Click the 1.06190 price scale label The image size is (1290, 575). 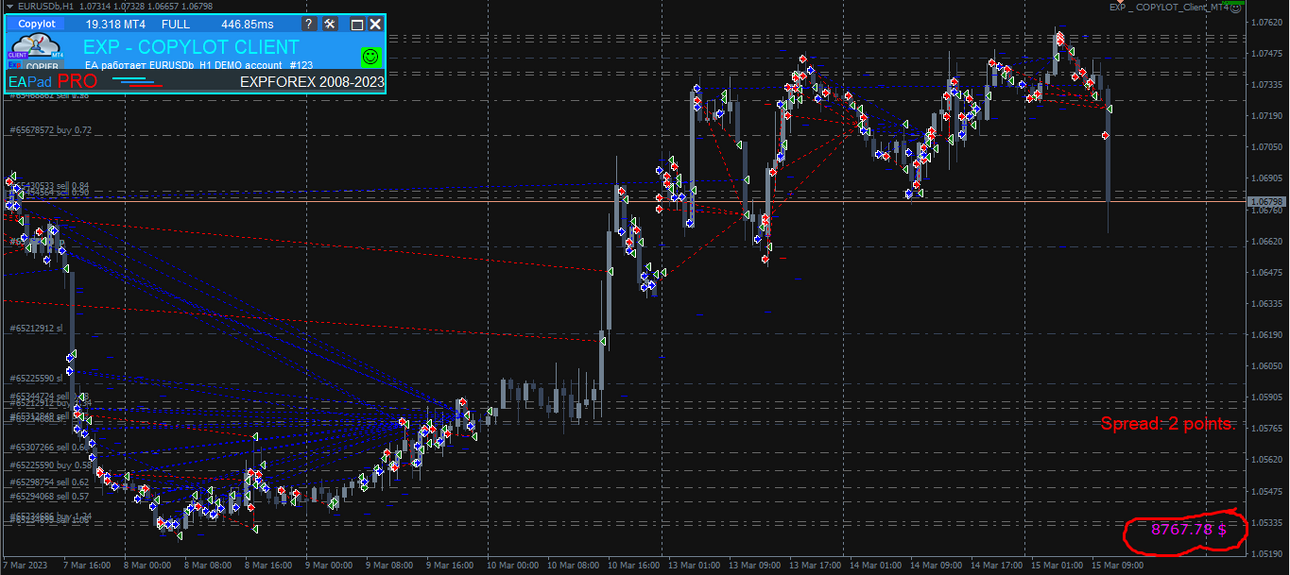pyautogui.click(x=1269, y=335)
